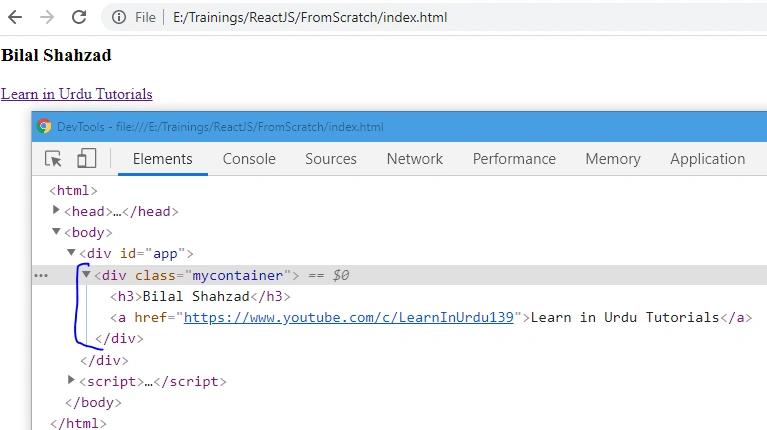Open site info icon beside File label

(118, 18)
